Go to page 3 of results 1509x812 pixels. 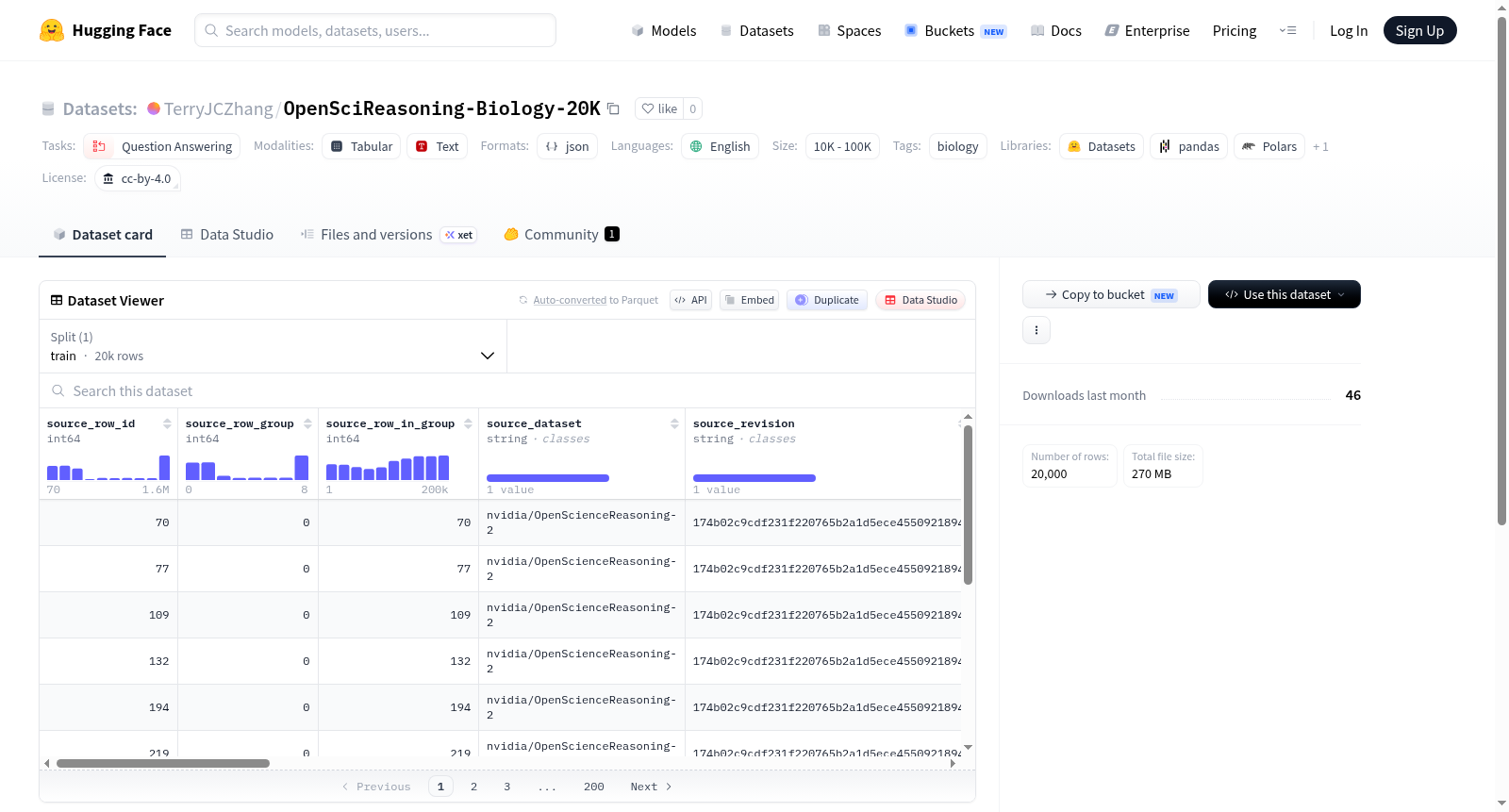[x=507, y=787]
